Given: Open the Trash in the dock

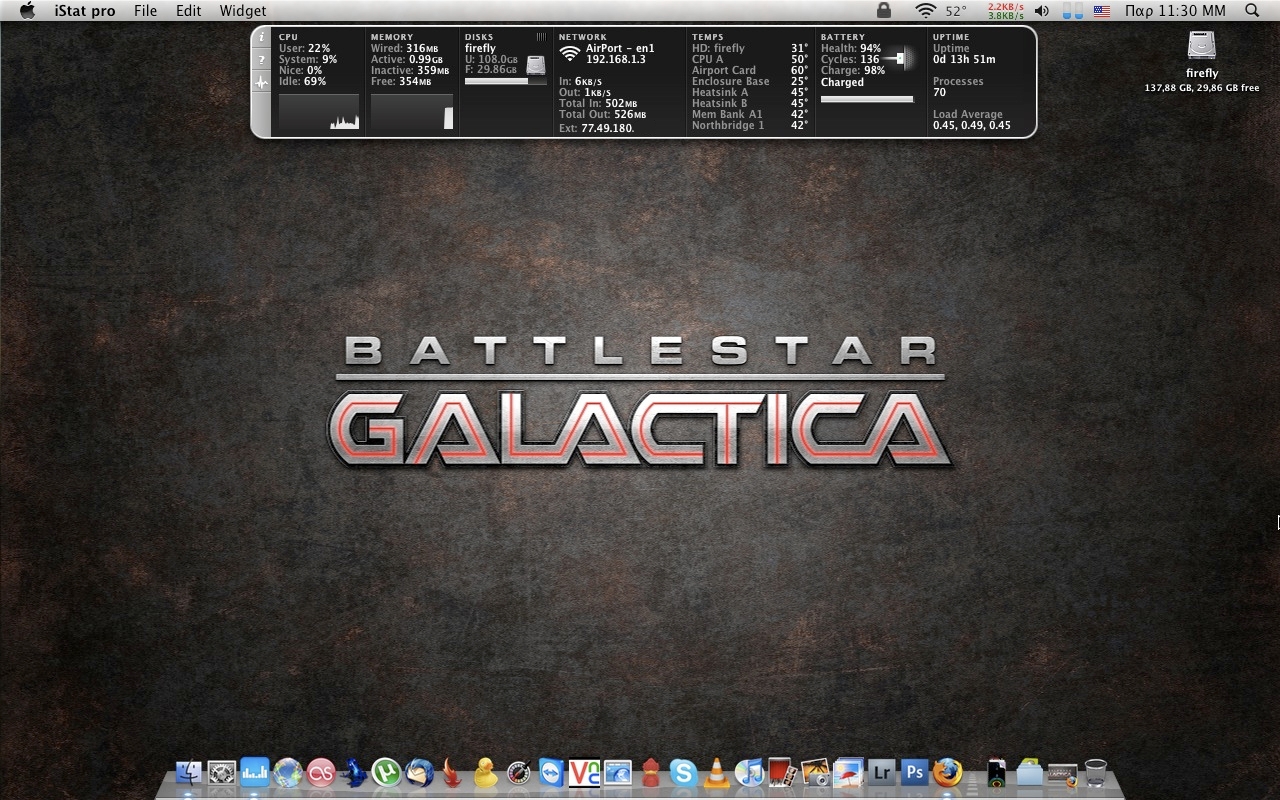Looking at the screenshot, I should (x=1095, y=772).
